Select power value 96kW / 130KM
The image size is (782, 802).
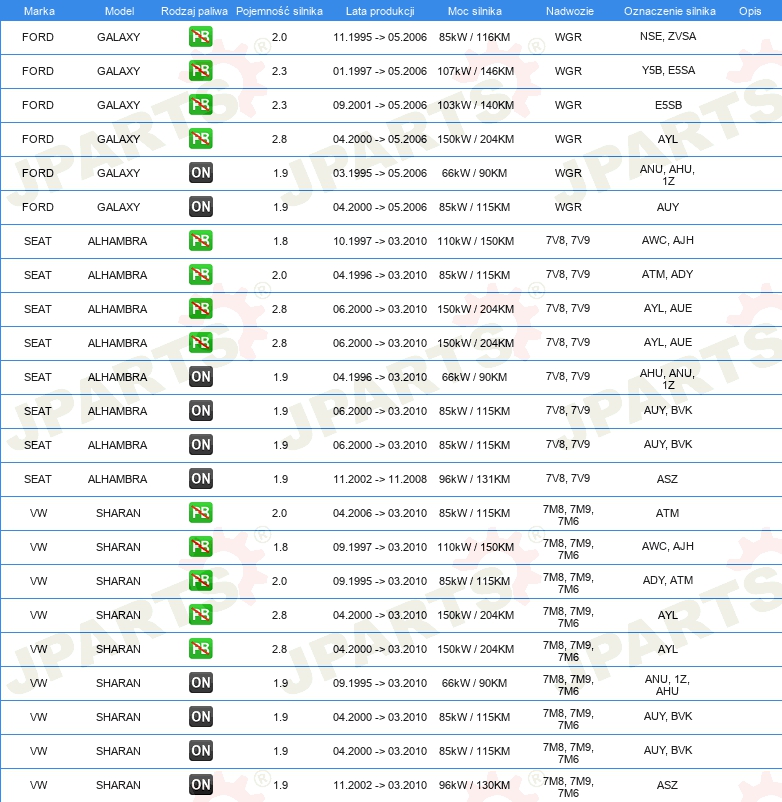475,785
